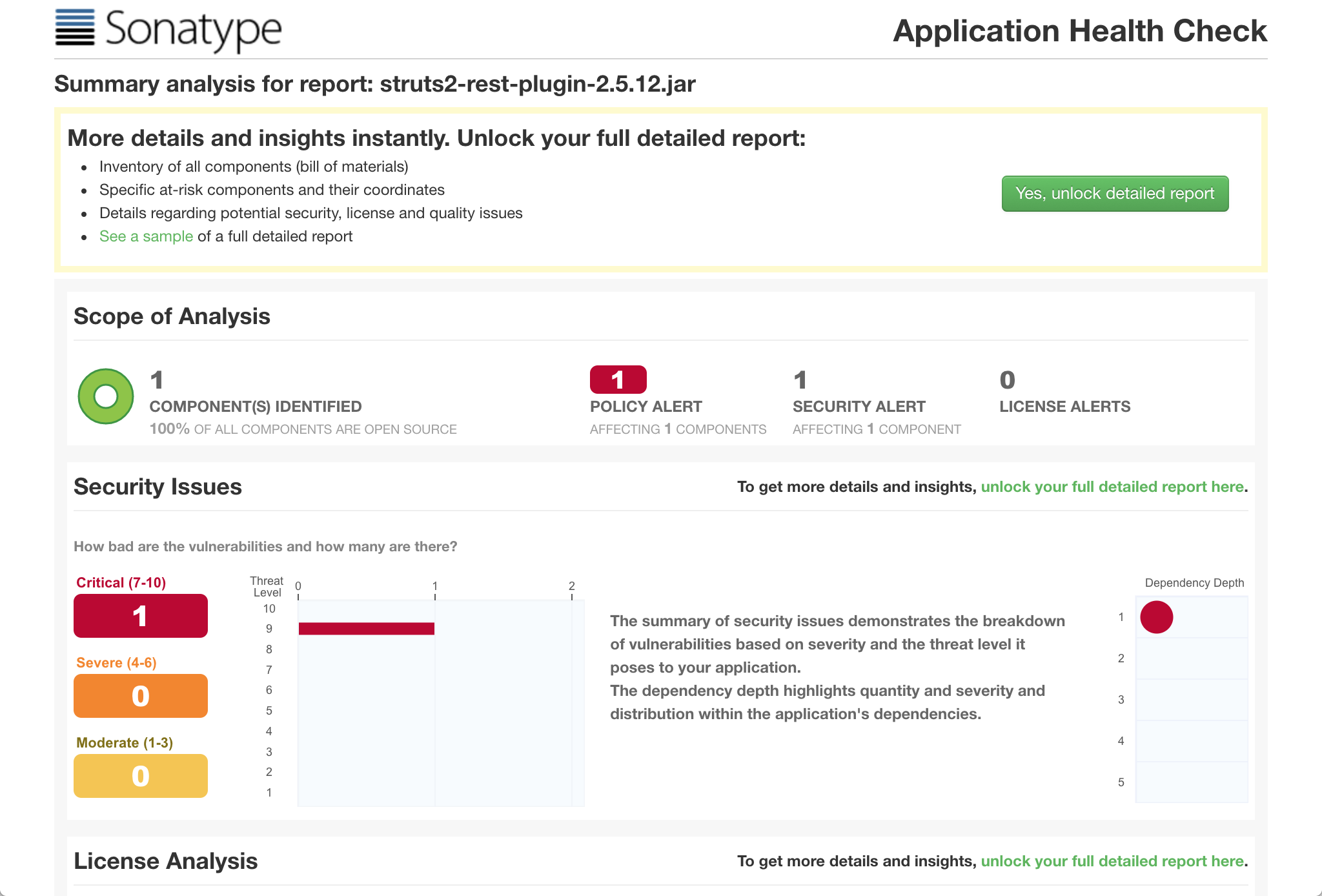Click Yes, unlock detailed report button
This screenshot has width=1322, height=896.
1115,193
